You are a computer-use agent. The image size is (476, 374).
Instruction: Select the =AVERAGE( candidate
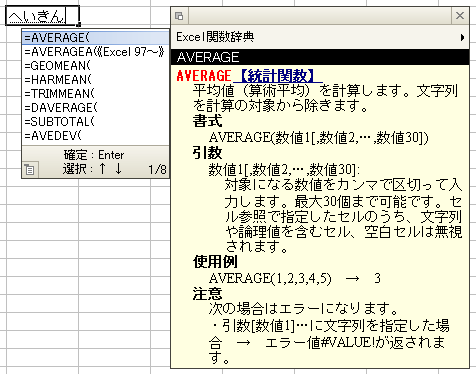point(96,38)
